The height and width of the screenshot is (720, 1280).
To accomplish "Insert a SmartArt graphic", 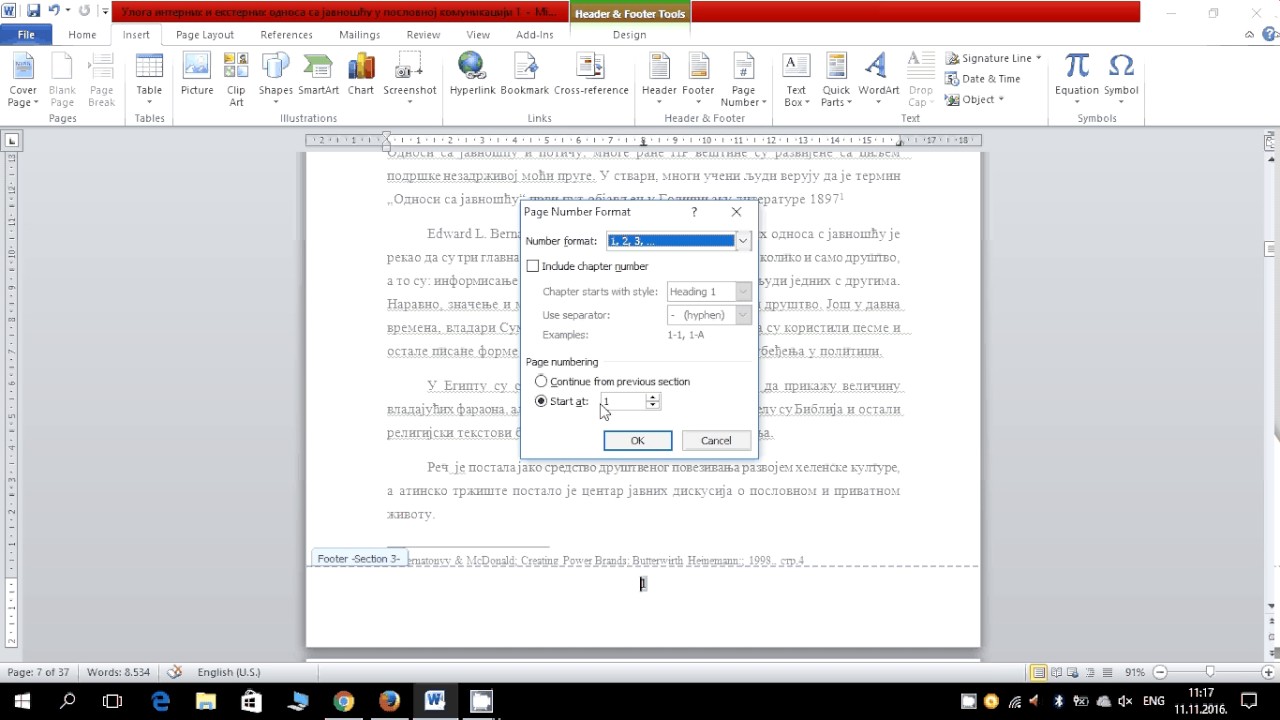I will pyautogui.click(x=319, y=75).
